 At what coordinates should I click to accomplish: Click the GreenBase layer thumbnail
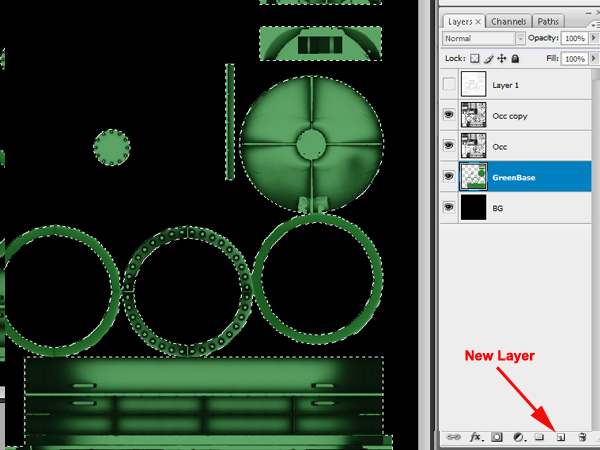click(473, 176)
